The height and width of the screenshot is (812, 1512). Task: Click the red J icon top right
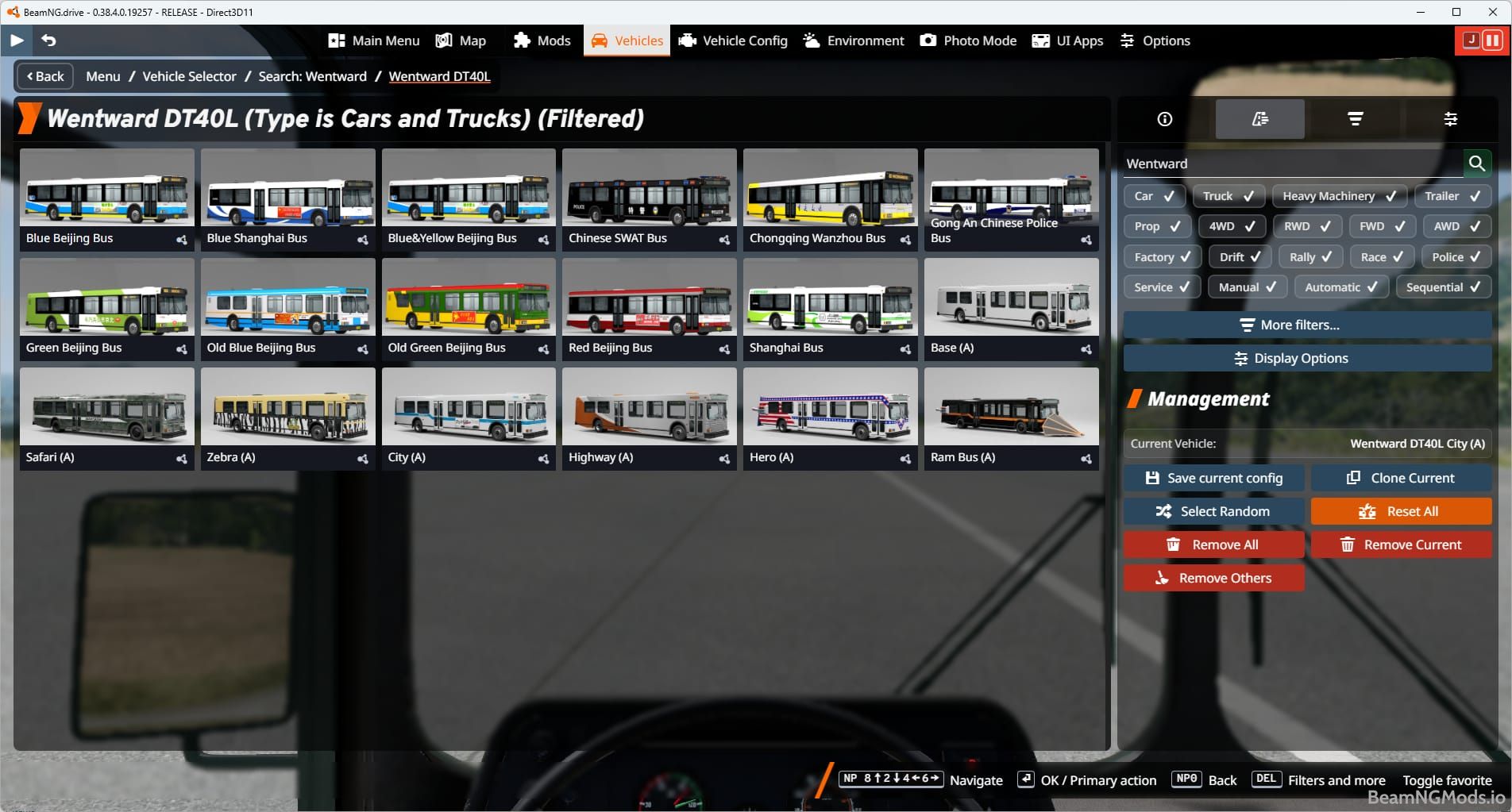pyautogui.click(x=1471, y=40)
